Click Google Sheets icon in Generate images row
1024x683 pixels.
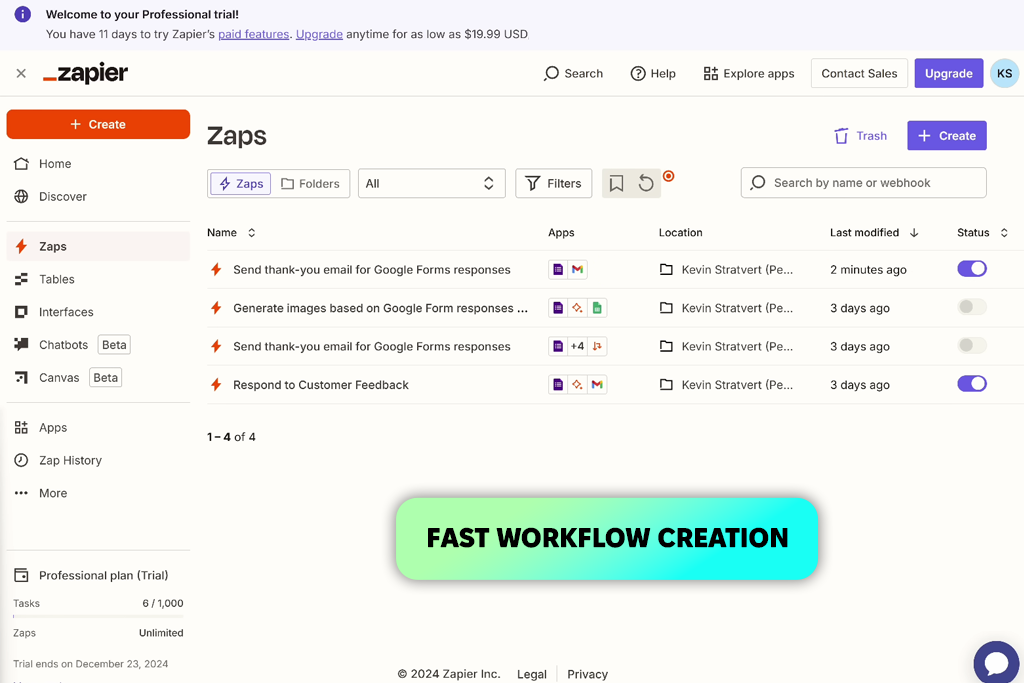click(597, 308)
